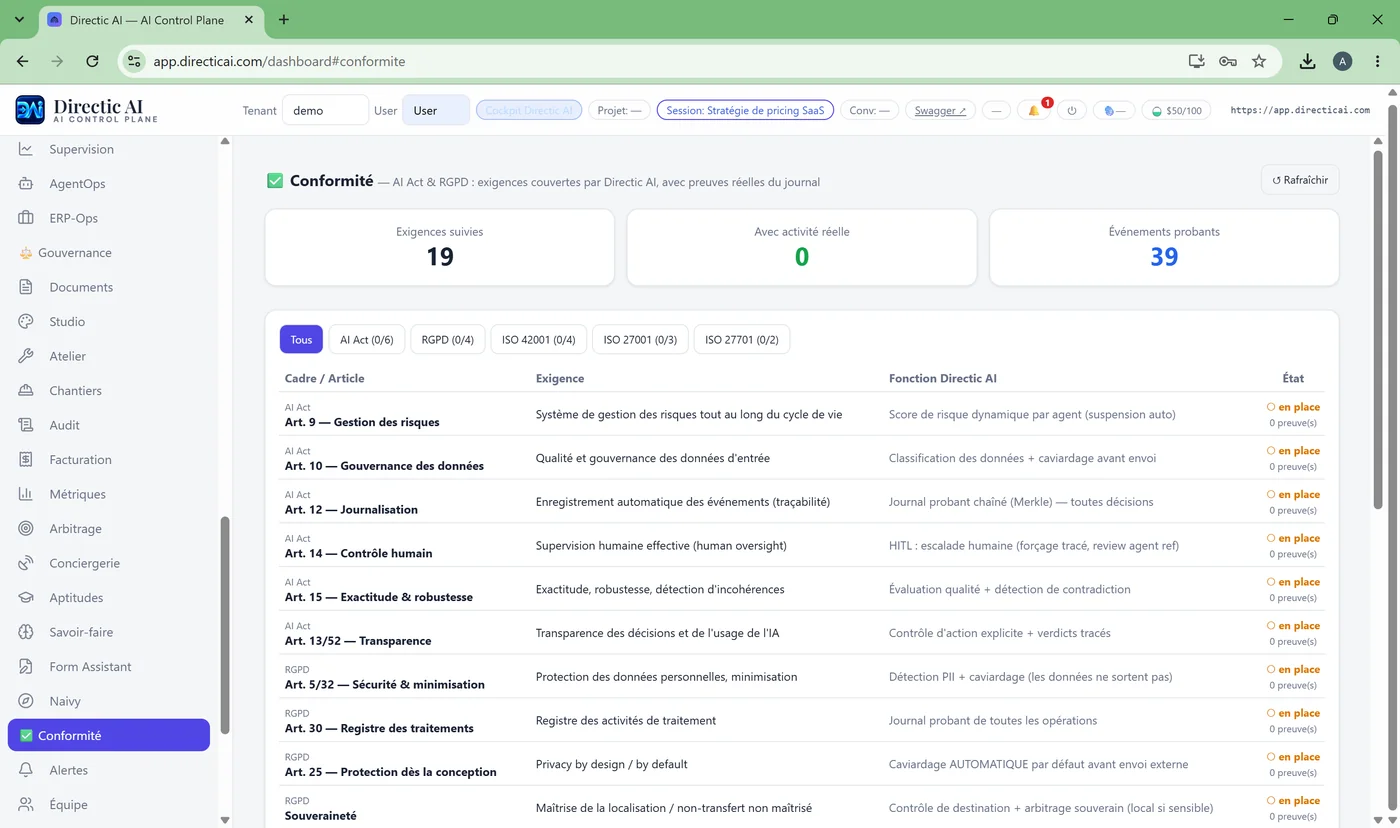Go to ERP-Ops section
This screenshot has width=1400, height=828.
click(x=73, y=218)
